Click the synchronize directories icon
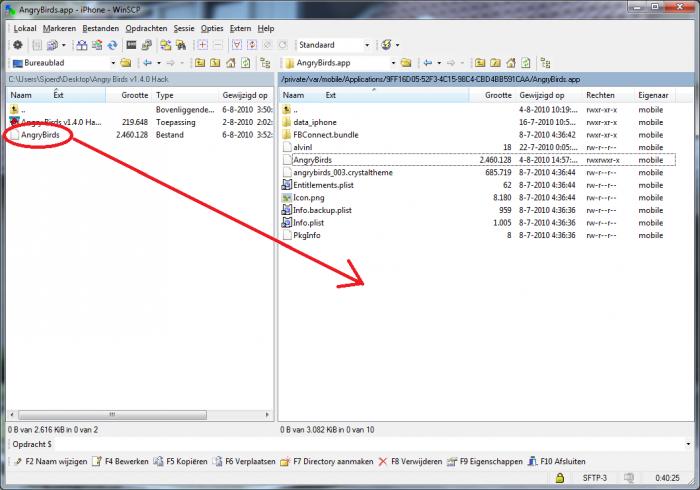This screenshot has width=700, height=490. pos(112,45)
